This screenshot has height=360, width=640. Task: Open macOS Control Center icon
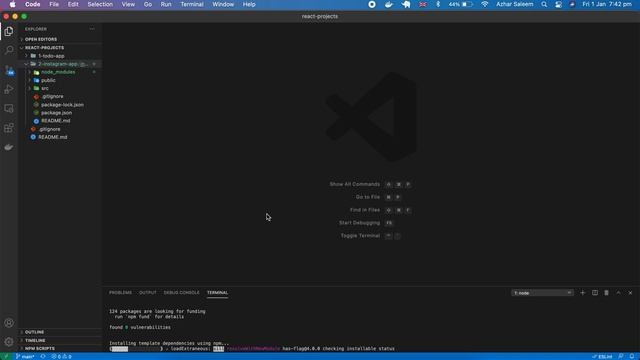(558, 4)
